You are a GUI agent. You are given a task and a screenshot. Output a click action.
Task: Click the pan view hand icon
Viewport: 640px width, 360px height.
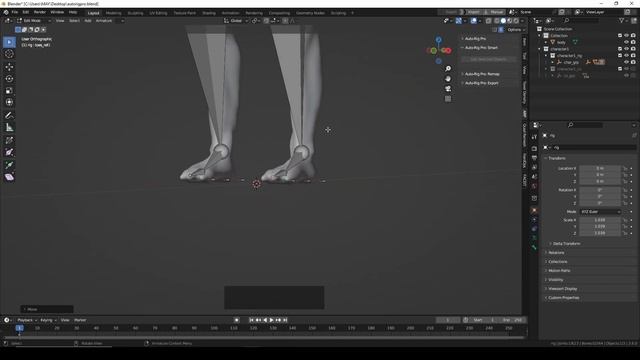tap(448, 78)
